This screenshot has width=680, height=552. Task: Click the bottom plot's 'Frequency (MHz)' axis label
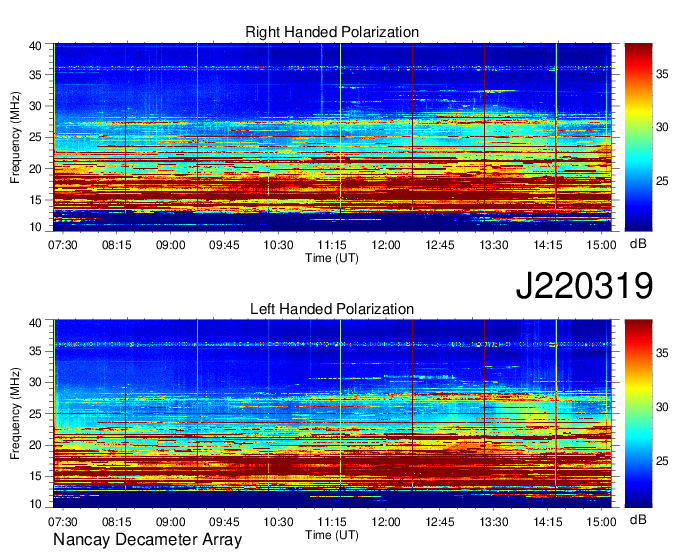15,414
